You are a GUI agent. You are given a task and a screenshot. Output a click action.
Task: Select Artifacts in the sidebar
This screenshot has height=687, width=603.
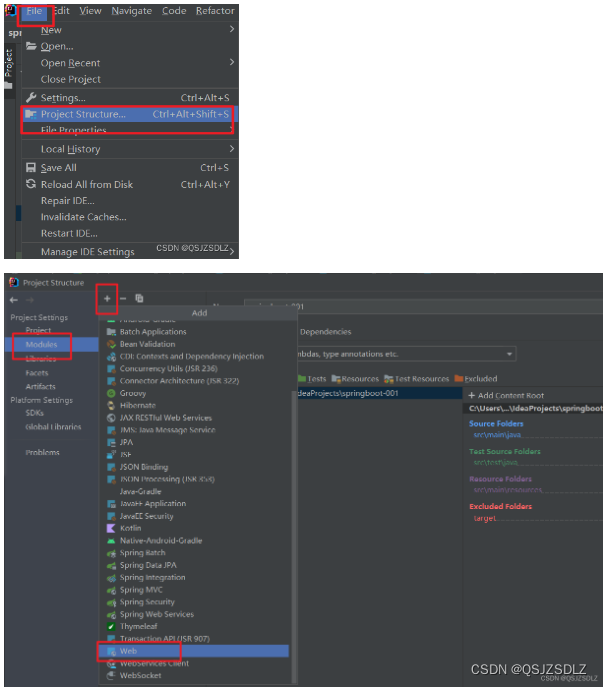pyautogui.click(x=40, y=386)
